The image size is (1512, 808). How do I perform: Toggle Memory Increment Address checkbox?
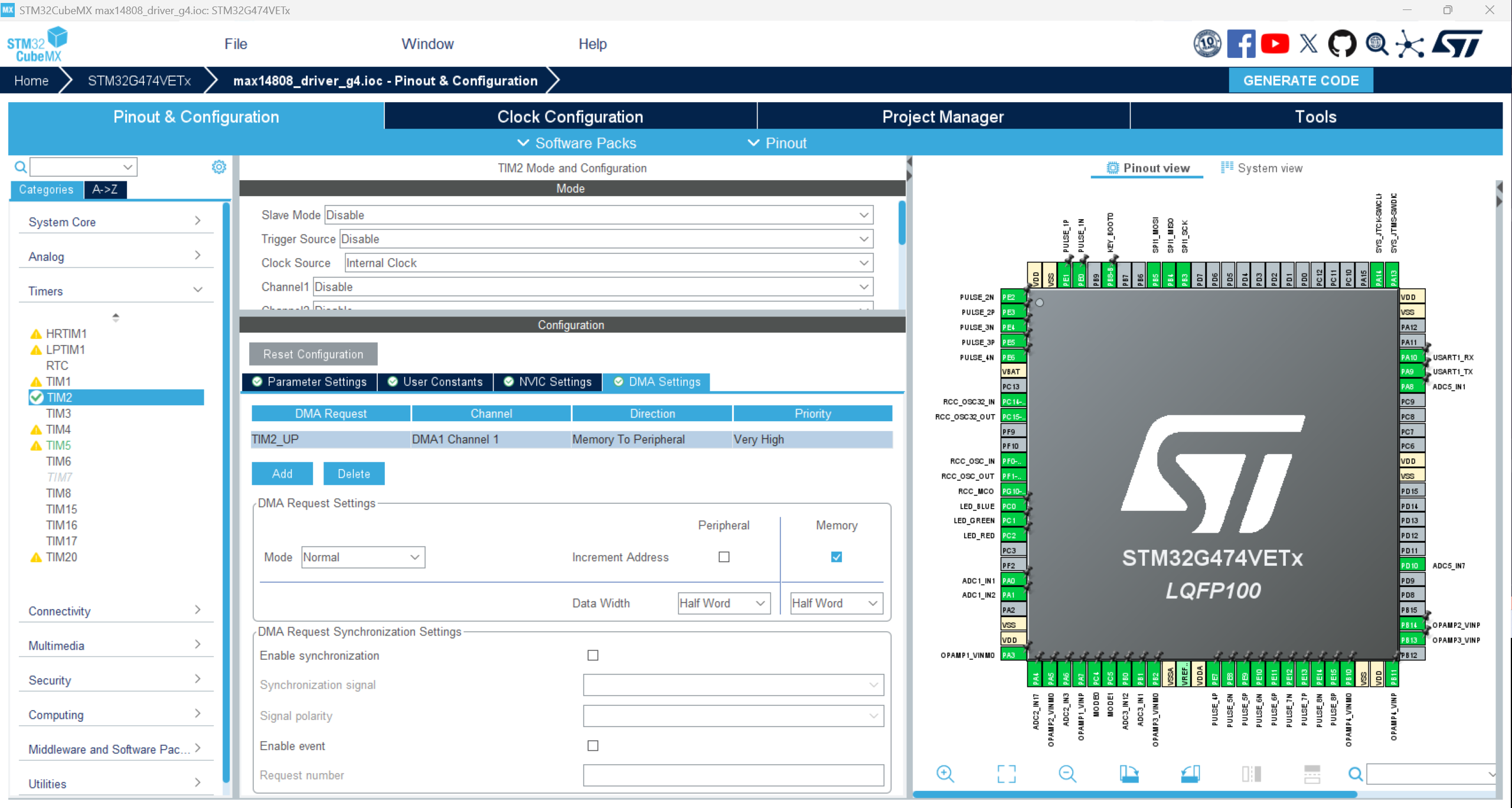pyautogui.click(x=836, y=557)
